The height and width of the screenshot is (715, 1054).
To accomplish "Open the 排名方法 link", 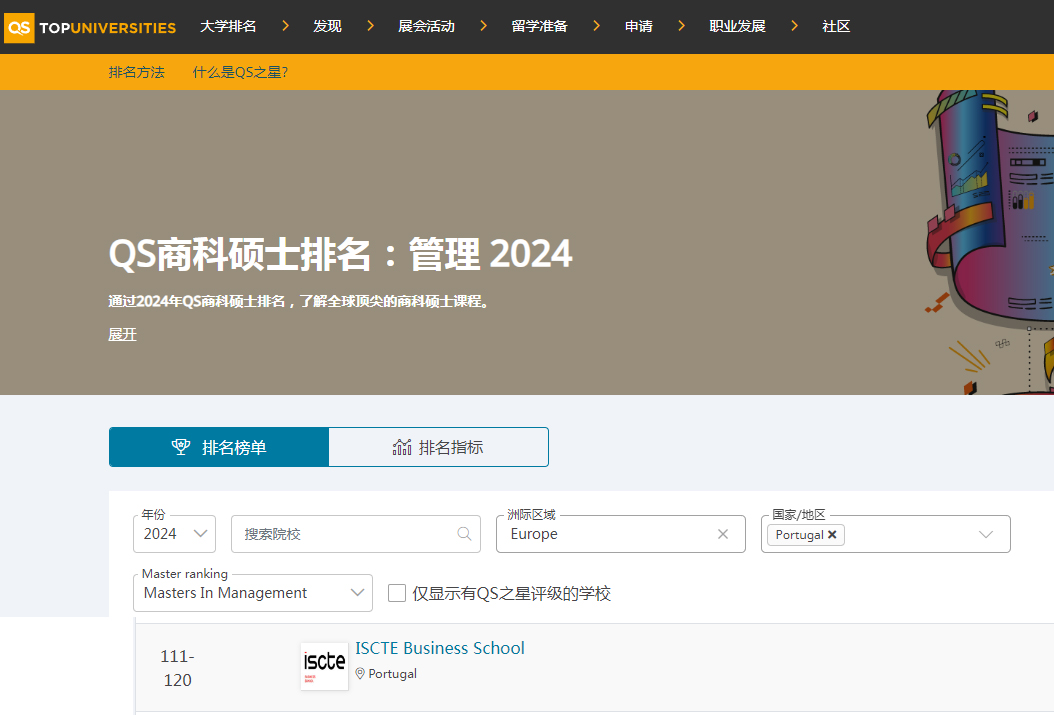I will click(136, 72).
